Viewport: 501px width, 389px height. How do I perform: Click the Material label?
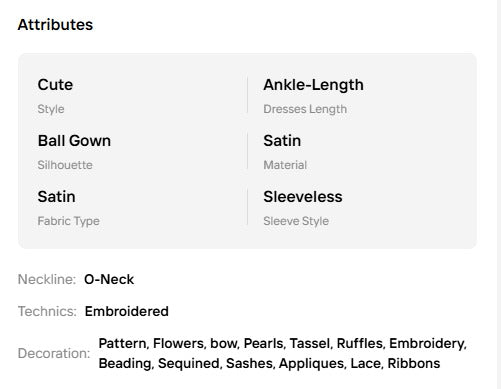[x=285, y=165]
